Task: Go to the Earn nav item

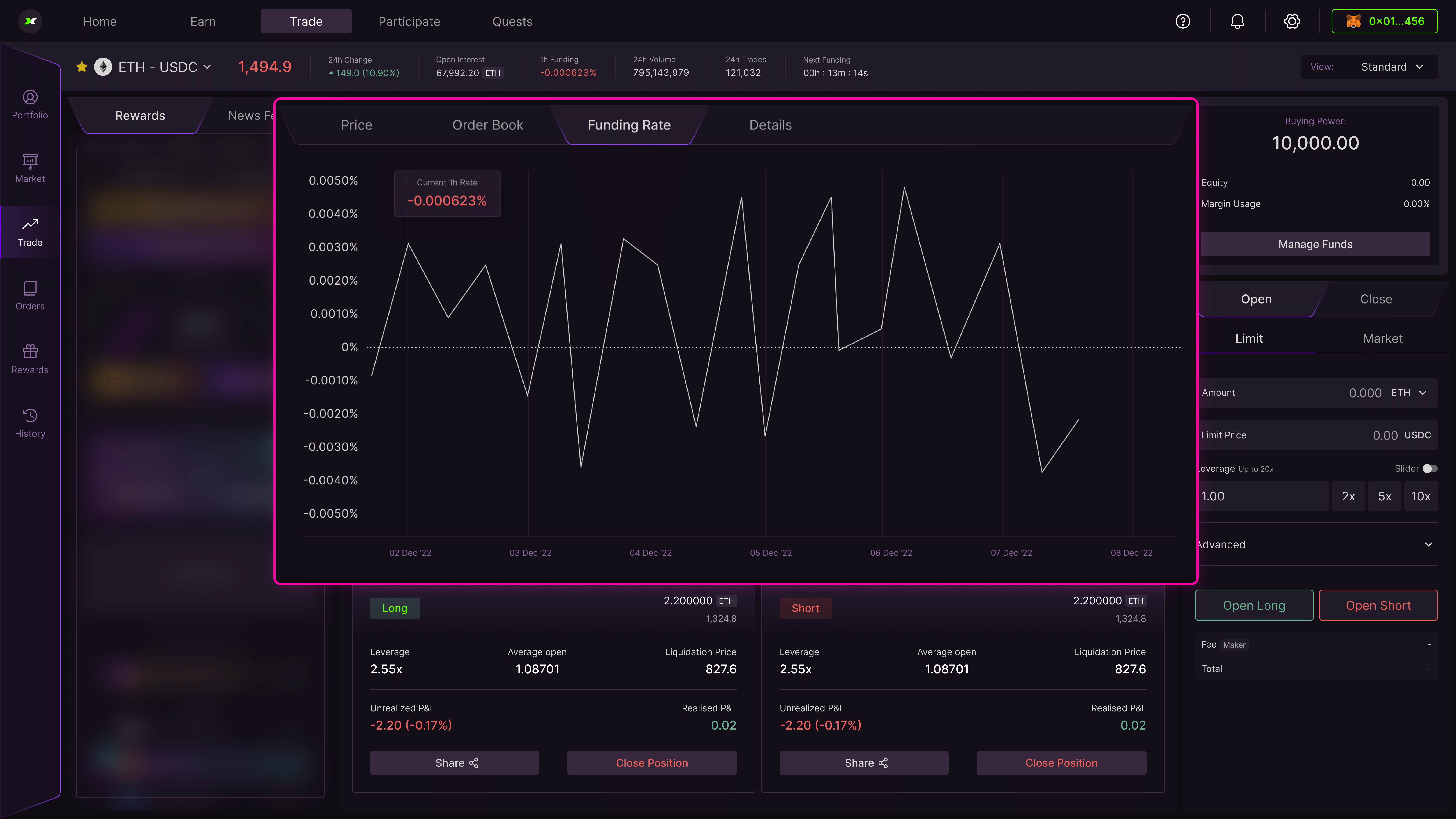Action: click(203, 21)
